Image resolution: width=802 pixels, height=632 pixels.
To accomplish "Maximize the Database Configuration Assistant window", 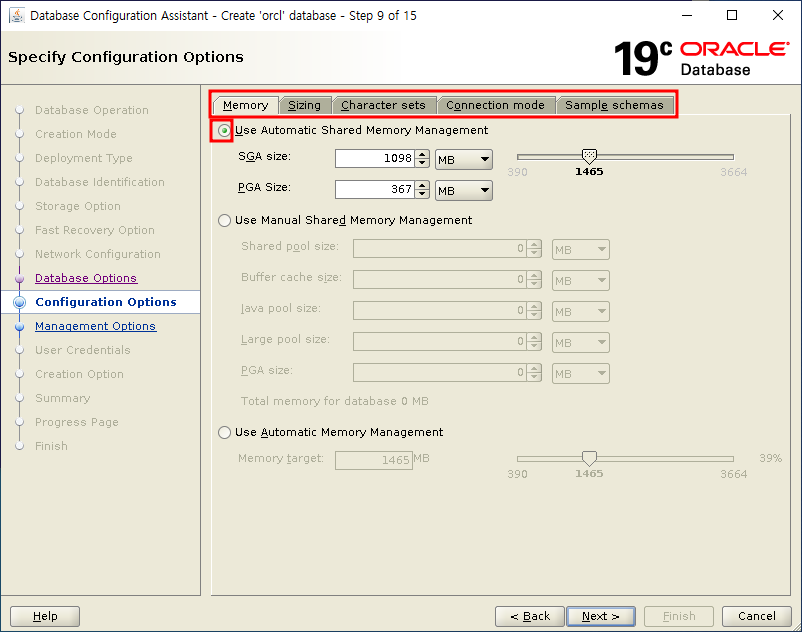I will coord(732,15).
